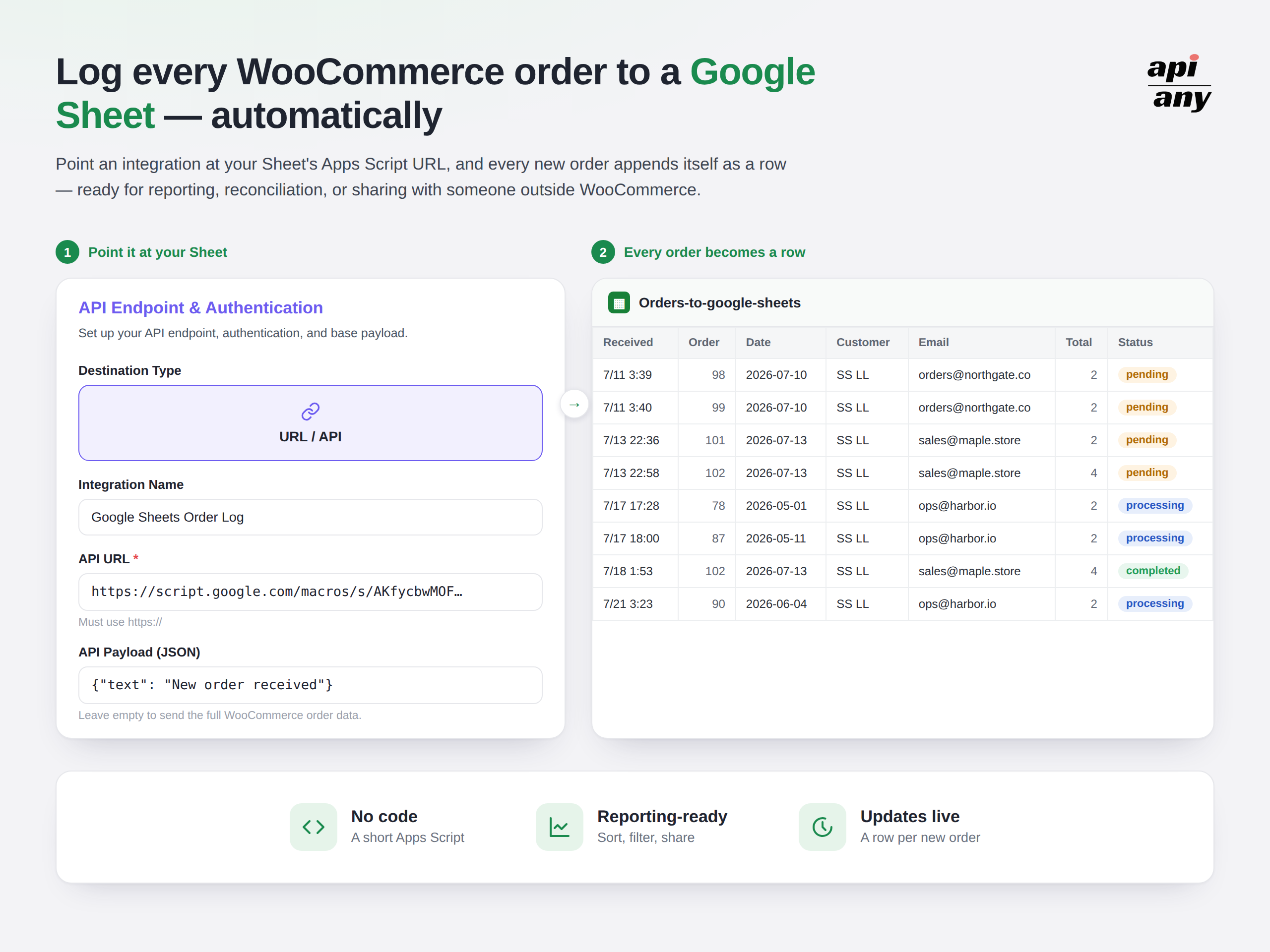The image size is (1270, 952).
Task: Click the "Every order becomes a row" step label
Action: click(x=714, y=252)
